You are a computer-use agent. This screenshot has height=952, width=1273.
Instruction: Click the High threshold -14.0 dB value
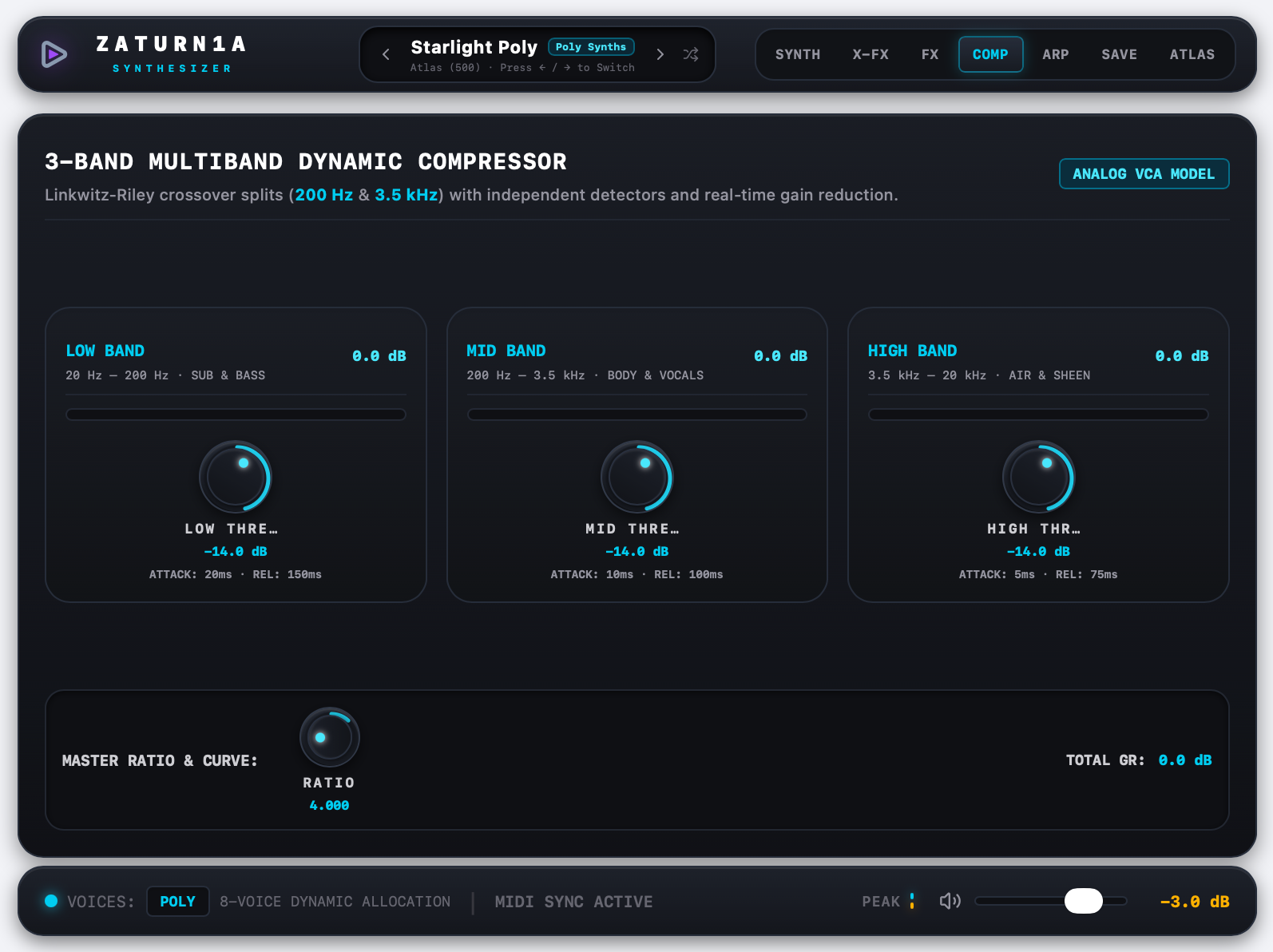click(x=1038, y=551)
